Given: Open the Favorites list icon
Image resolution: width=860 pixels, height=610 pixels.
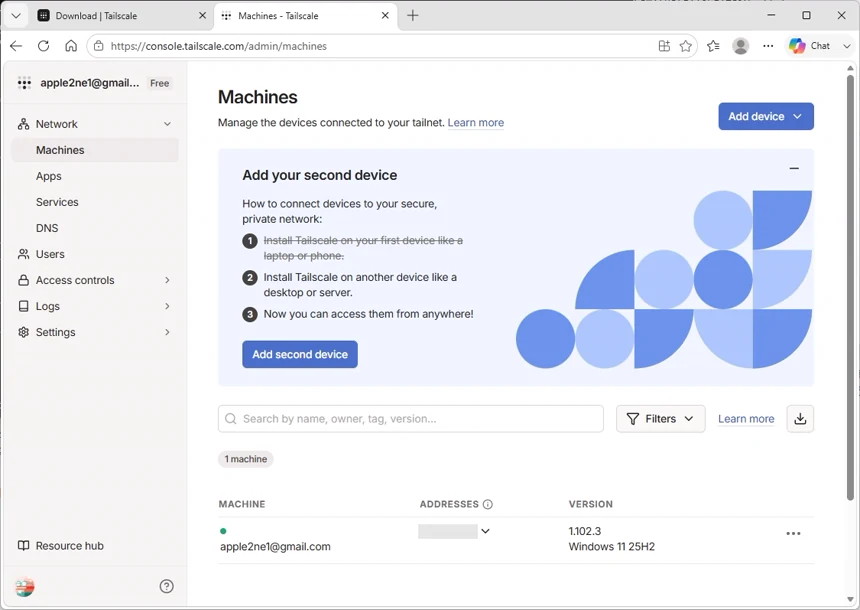Looking at the screenshot, I should (x=713, y=46).
